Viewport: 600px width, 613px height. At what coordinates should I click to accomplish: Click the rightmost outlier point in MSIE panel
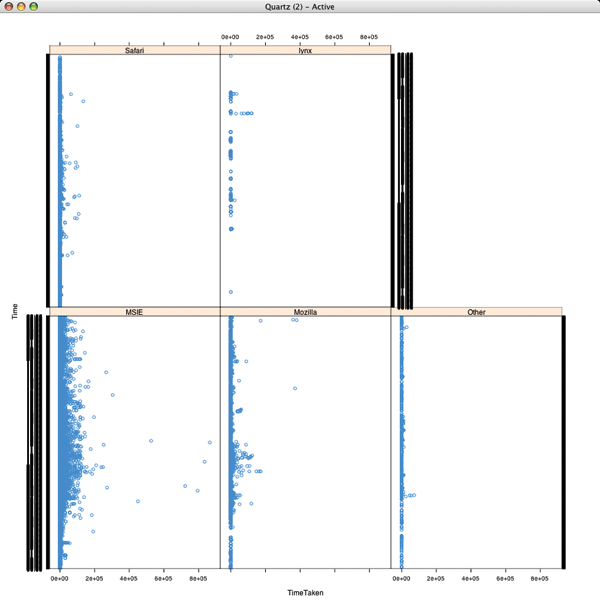pyautogui.click(x=210, y=442)
